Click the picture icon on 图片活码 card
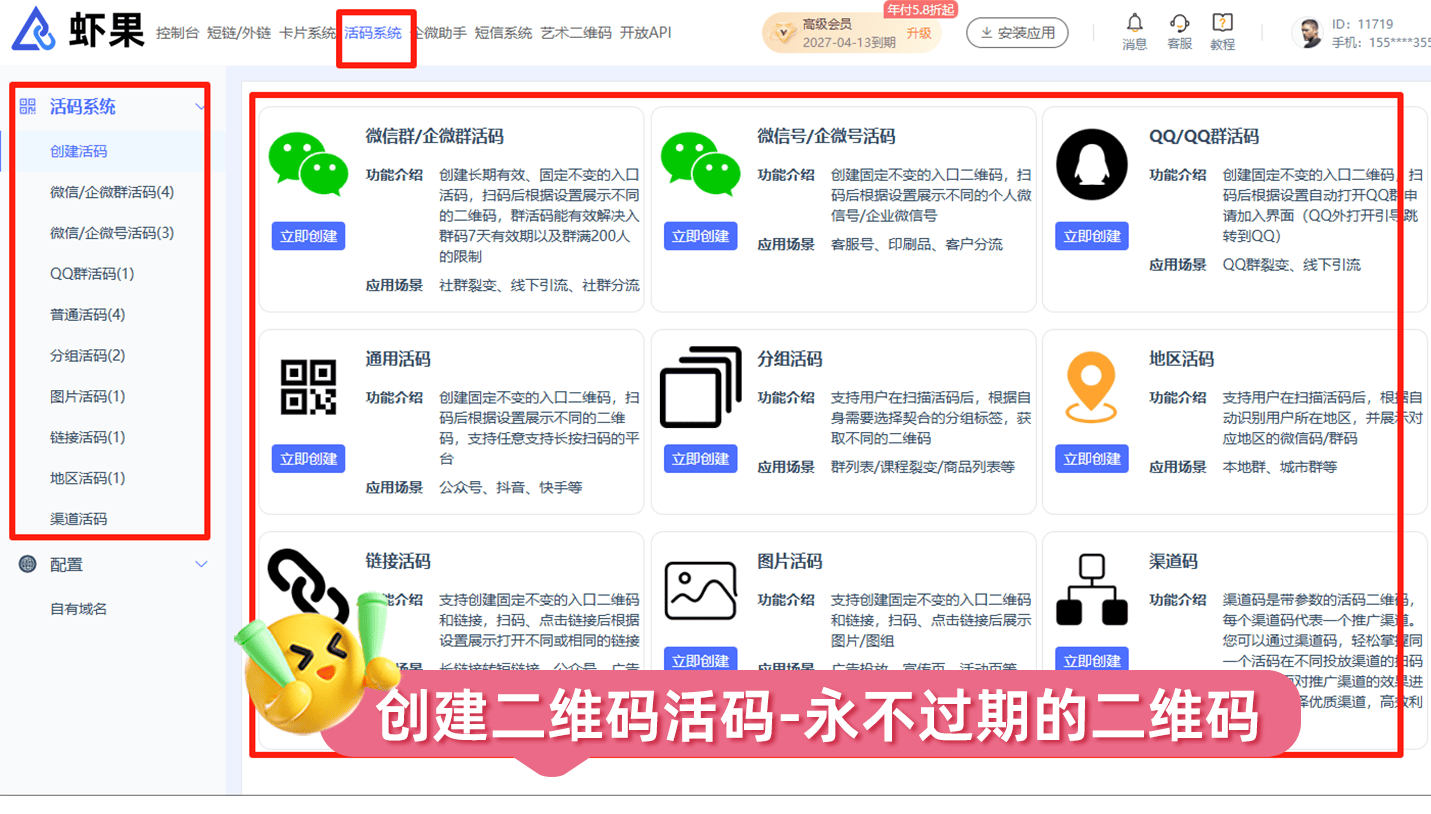1431x814 pixels. point(701,590)
